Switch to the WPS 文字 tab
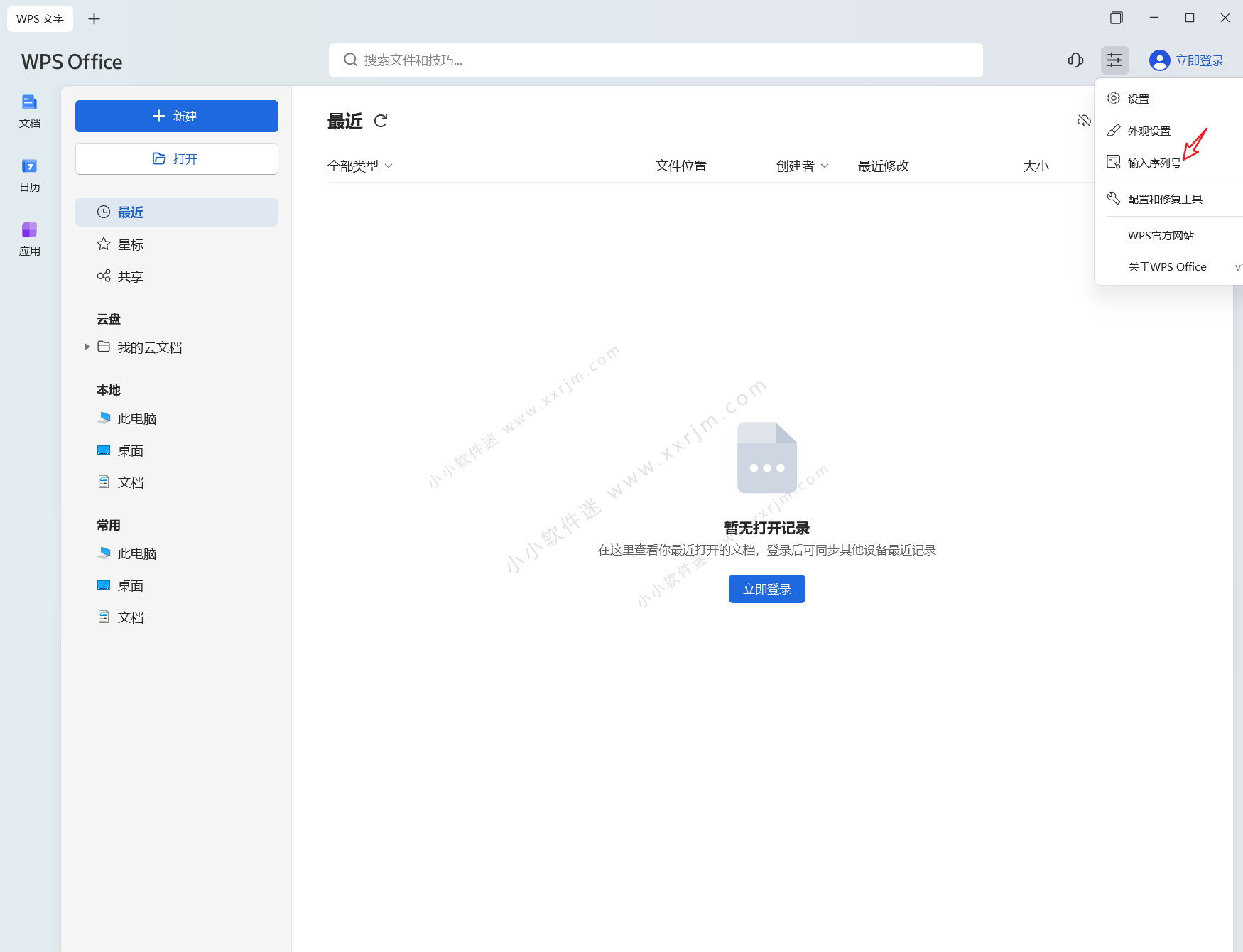Viewport: 1243px width, 952px height. point(40,18)
